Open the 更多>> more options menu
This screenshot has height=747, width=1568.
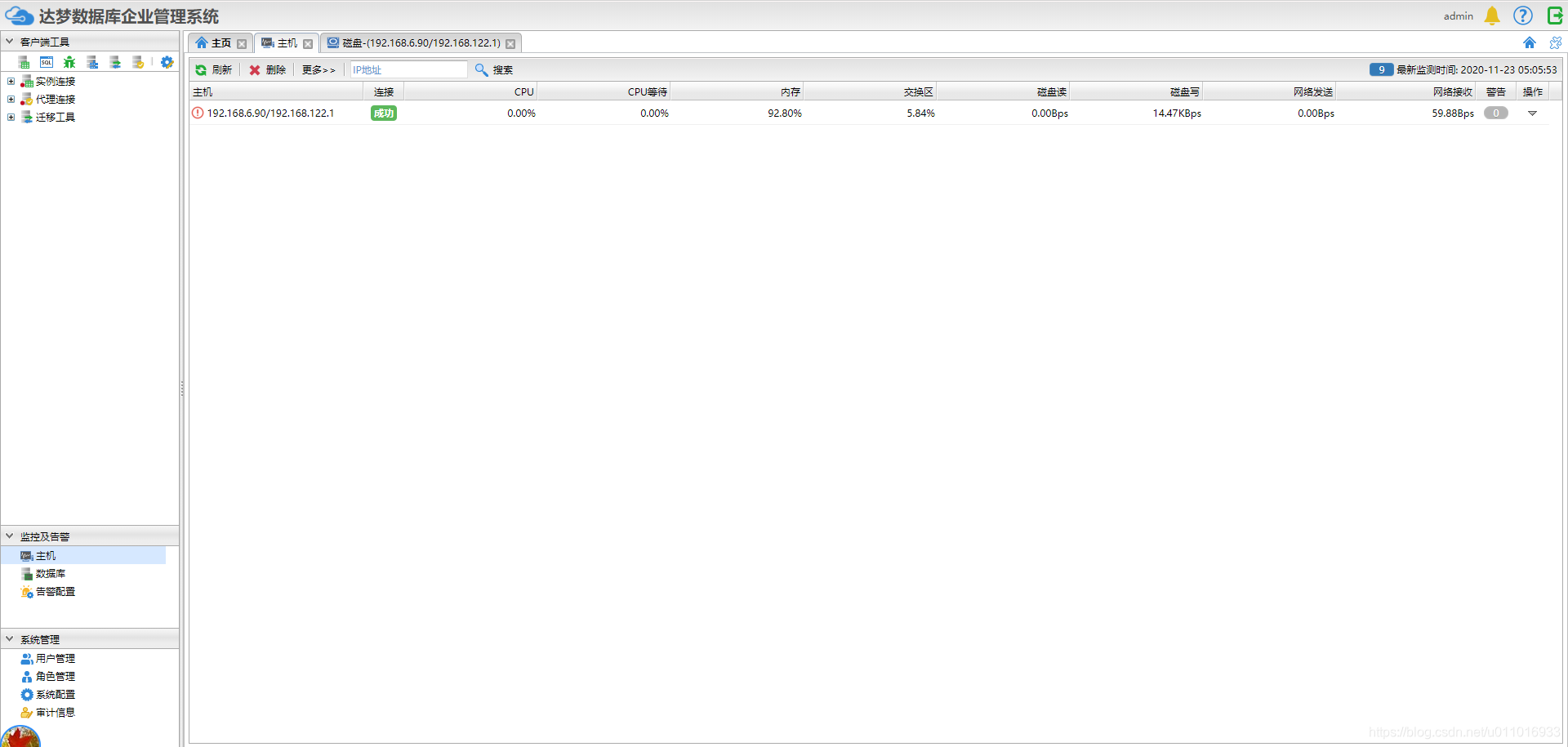pyautogui.click(x=318, y=70)
